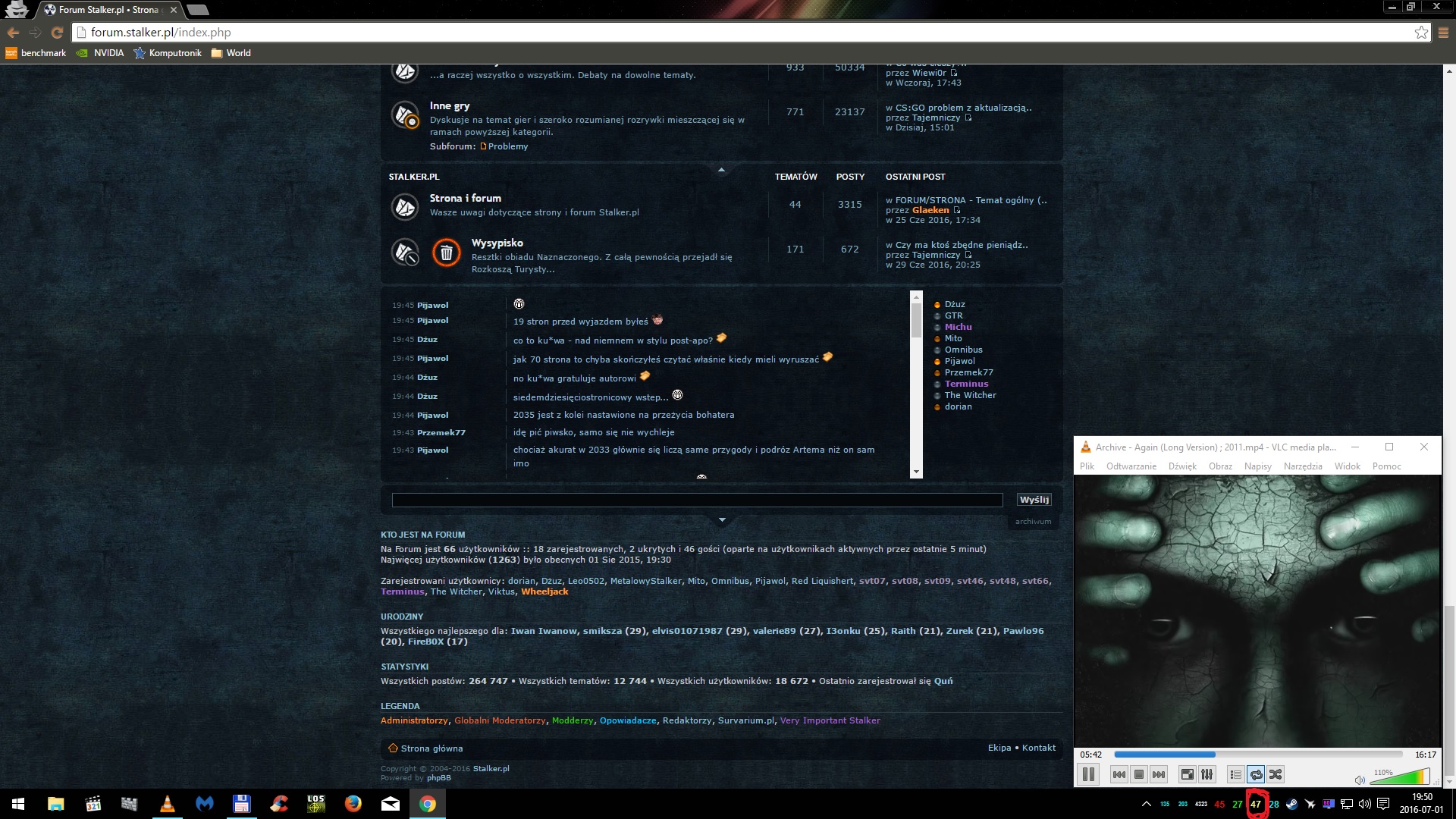Open VLC Napisy menu

(1257, 466)
